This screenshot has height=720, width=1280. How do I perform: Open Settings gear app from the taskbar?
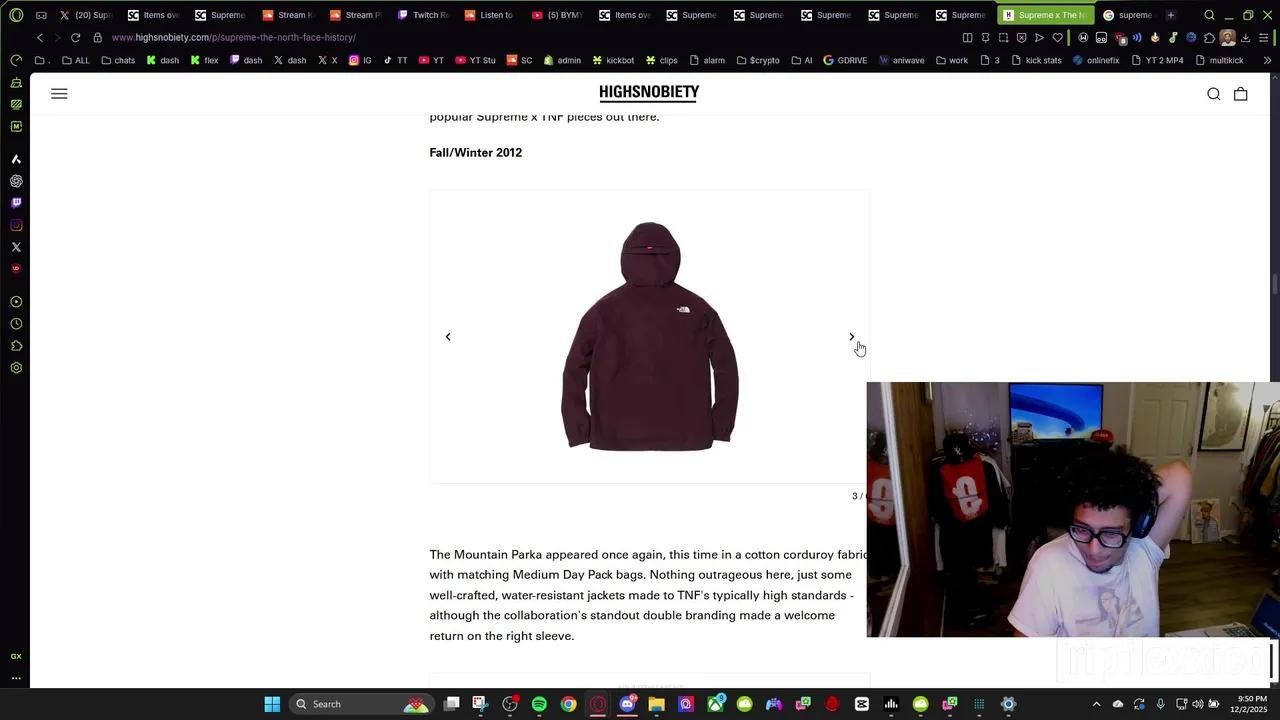[1008, 704]
